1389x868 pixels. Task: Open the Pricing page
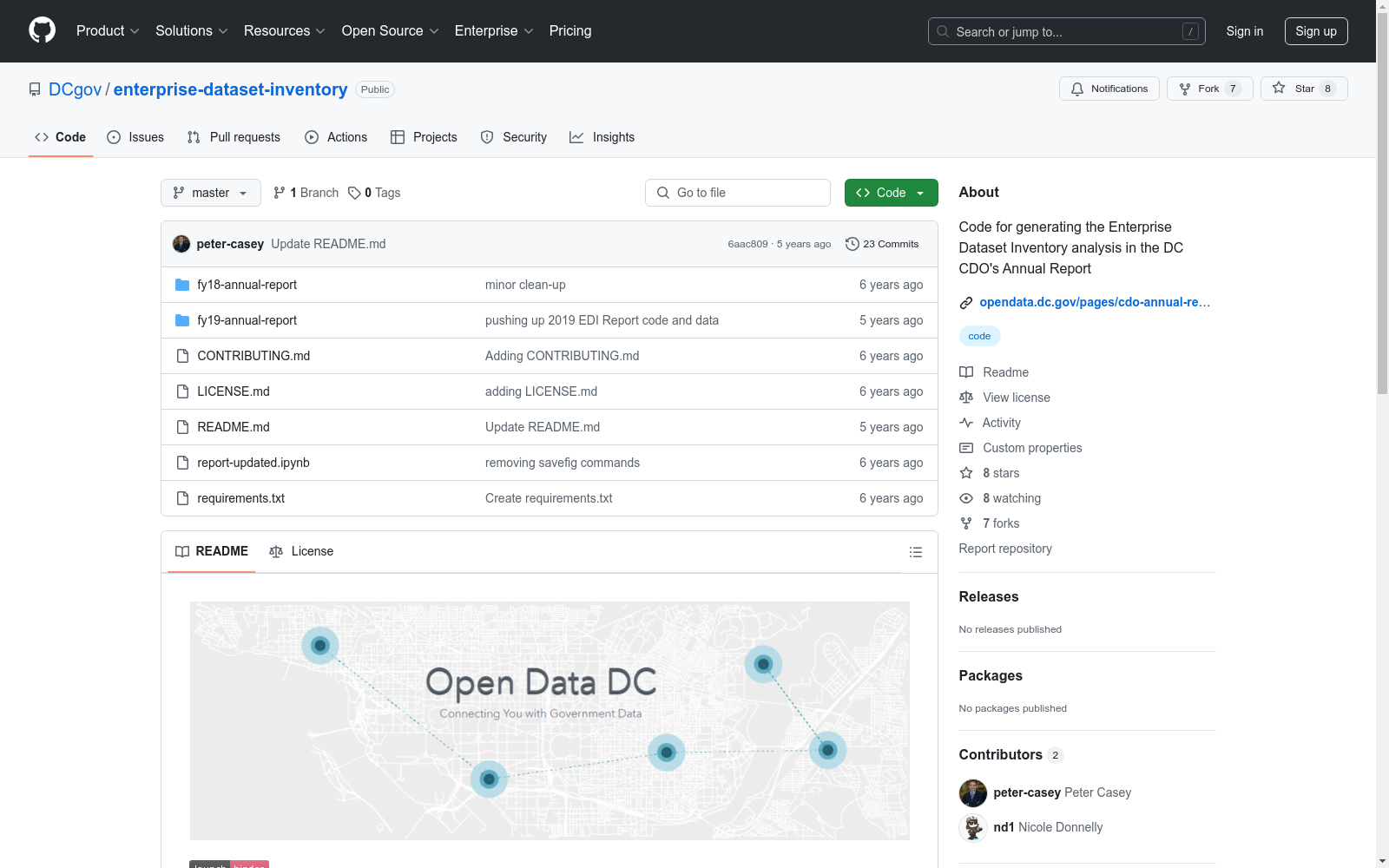tap(570, 31)
